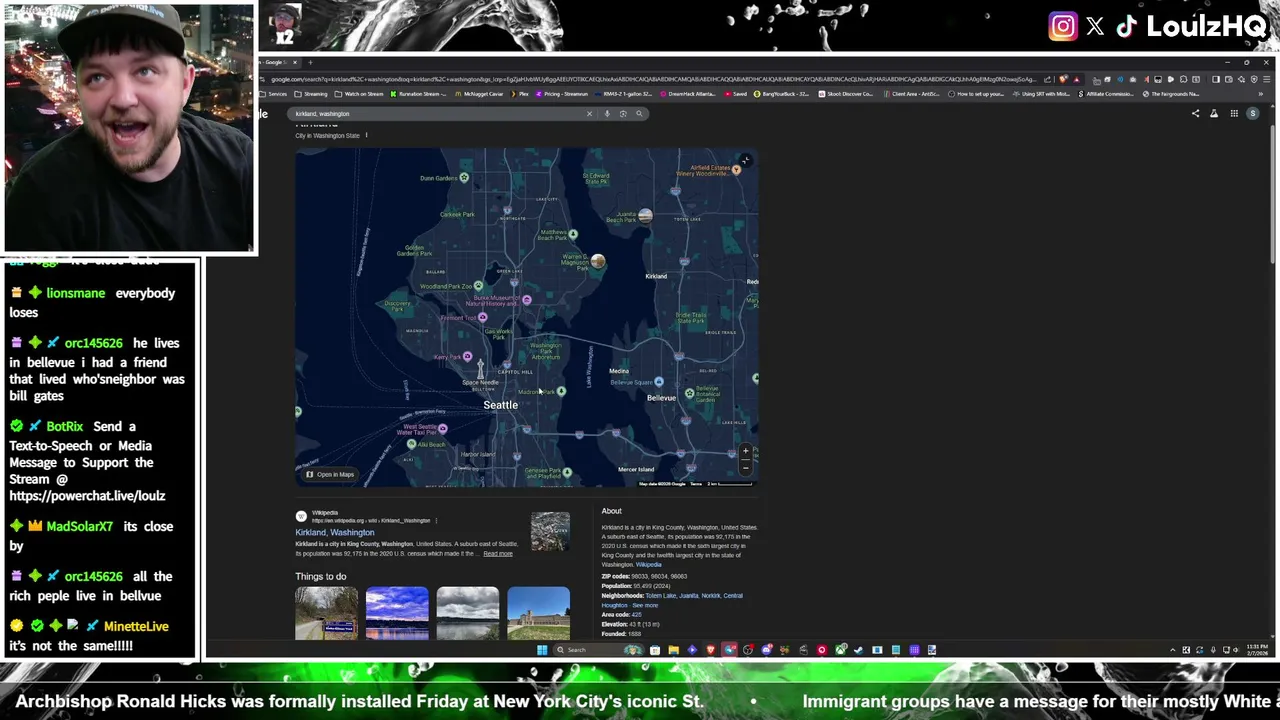Open the aerial thumbnail of Kirkland
This screenshot has height=720, width=1280.
[x=550, y=531]
